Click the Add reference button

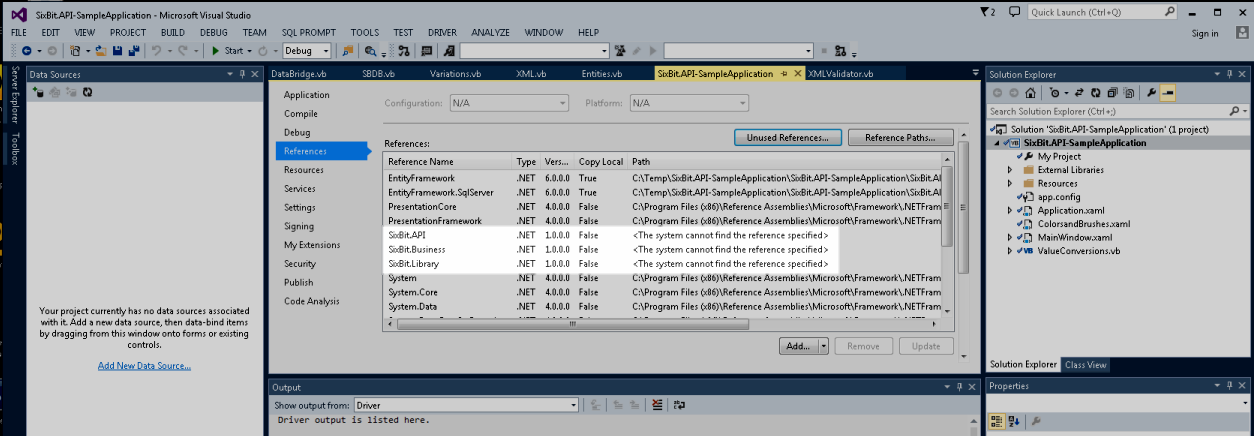coord(798,346)
